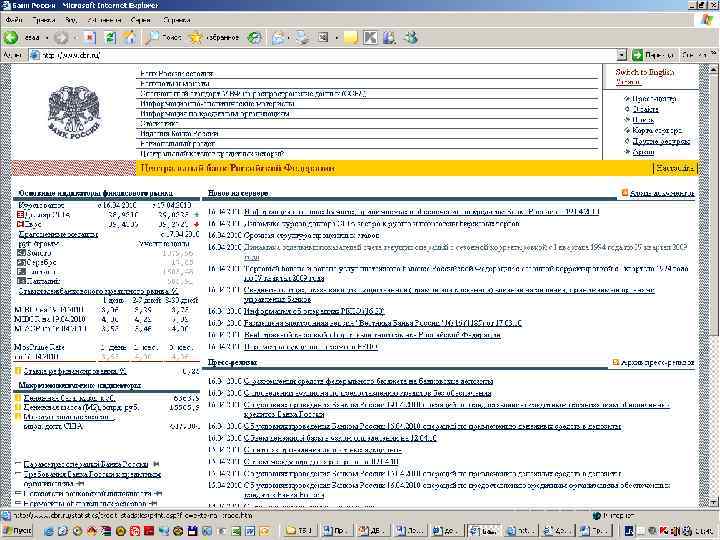Stop loading with the red X icon
This screenshot has width=720, height=540.
pos(89,38)
